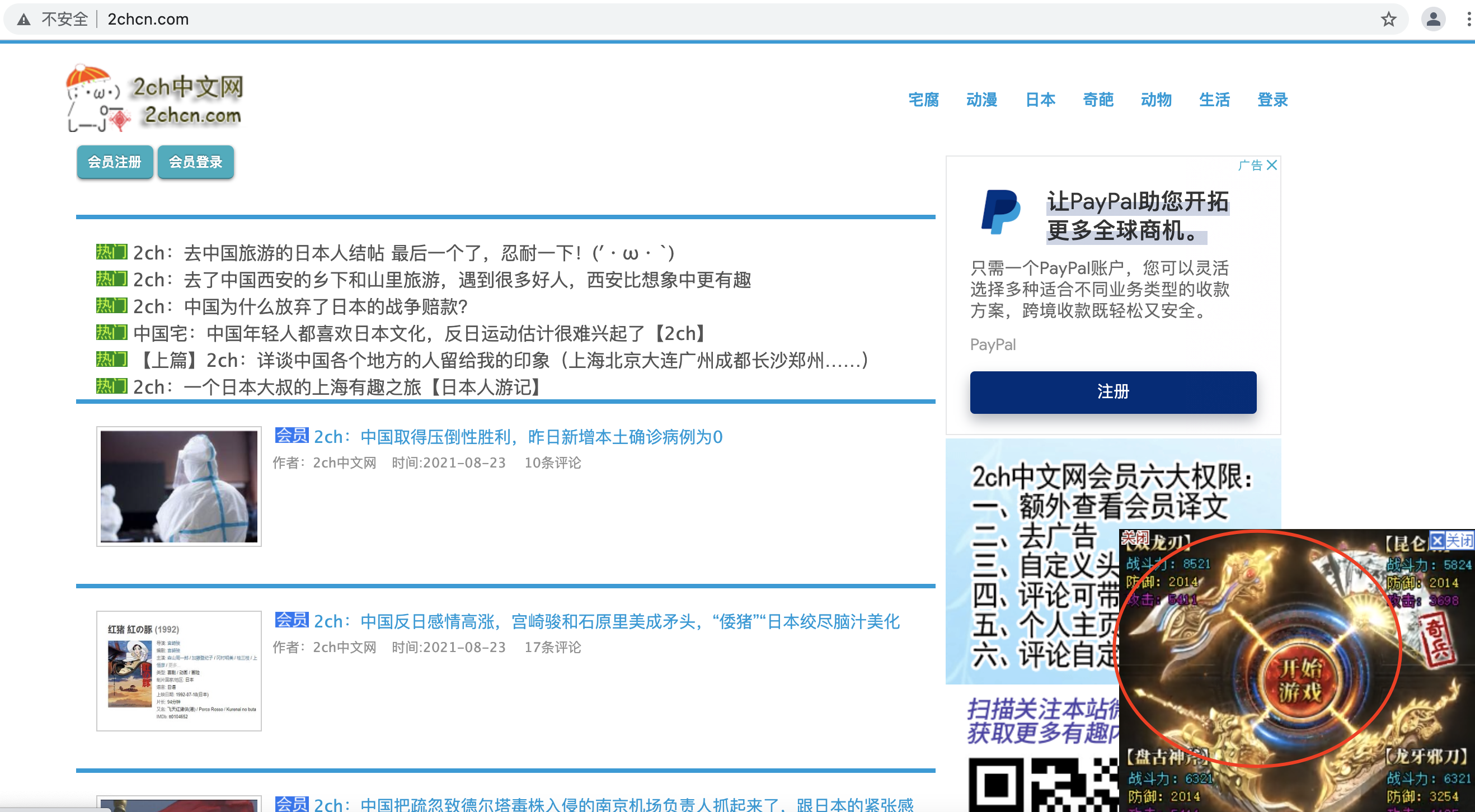Click the 会员注册 button
This screenshot has height=812, width=1475.
pos(115,162)
